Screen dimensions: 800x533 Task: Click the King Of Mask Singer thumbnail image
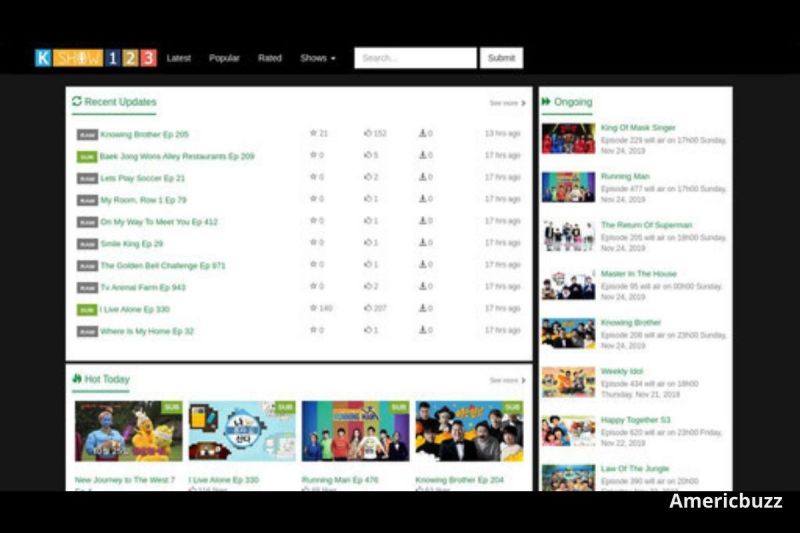(568, 138)
